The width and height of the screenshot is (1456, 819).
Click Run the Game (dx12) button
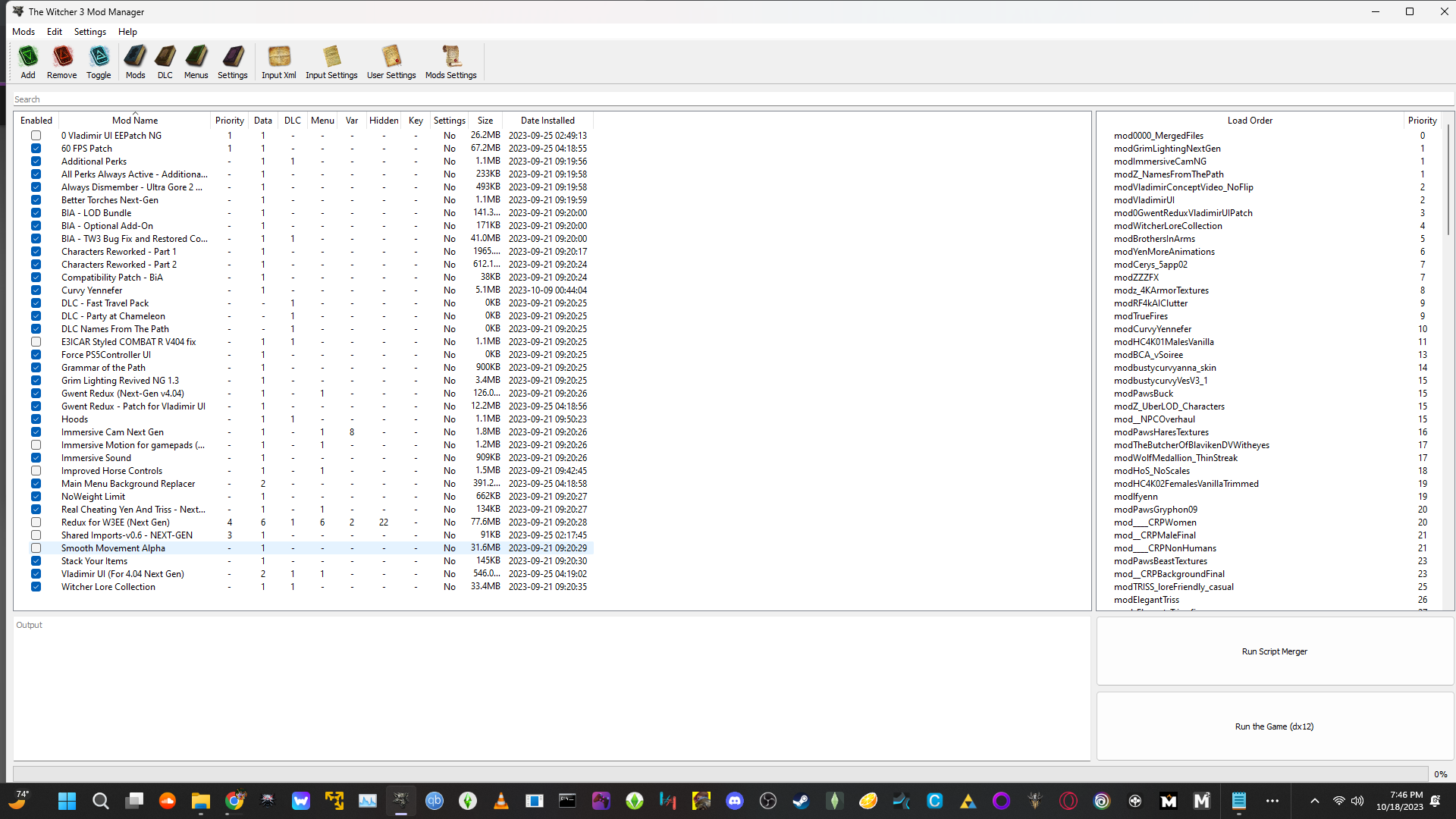tap(1275, 726)
